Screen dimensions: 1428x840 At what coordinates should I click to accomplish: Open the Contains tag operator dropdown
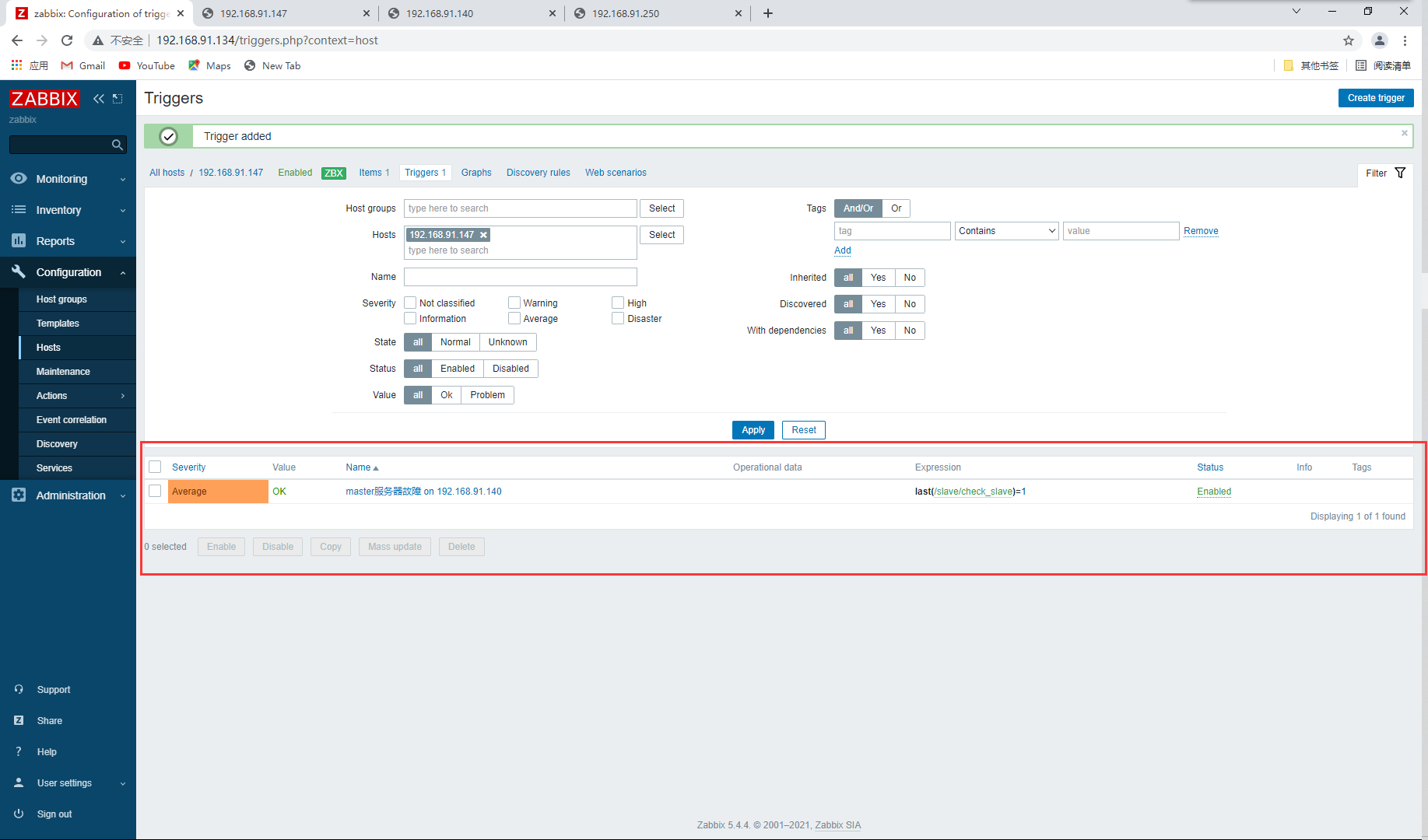[1007, 231]
